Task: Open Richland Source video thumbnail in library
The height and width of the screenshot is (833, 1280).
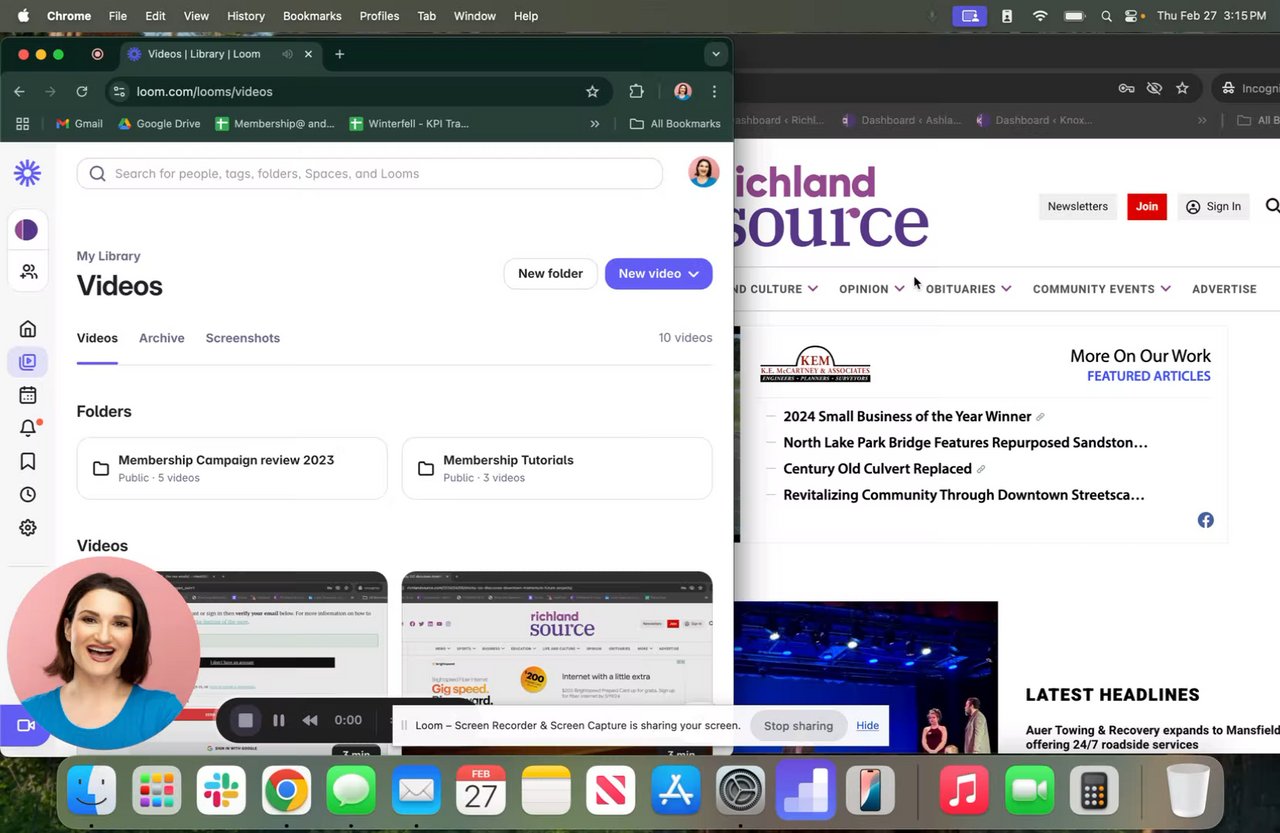Action: (x=557, y=664)
